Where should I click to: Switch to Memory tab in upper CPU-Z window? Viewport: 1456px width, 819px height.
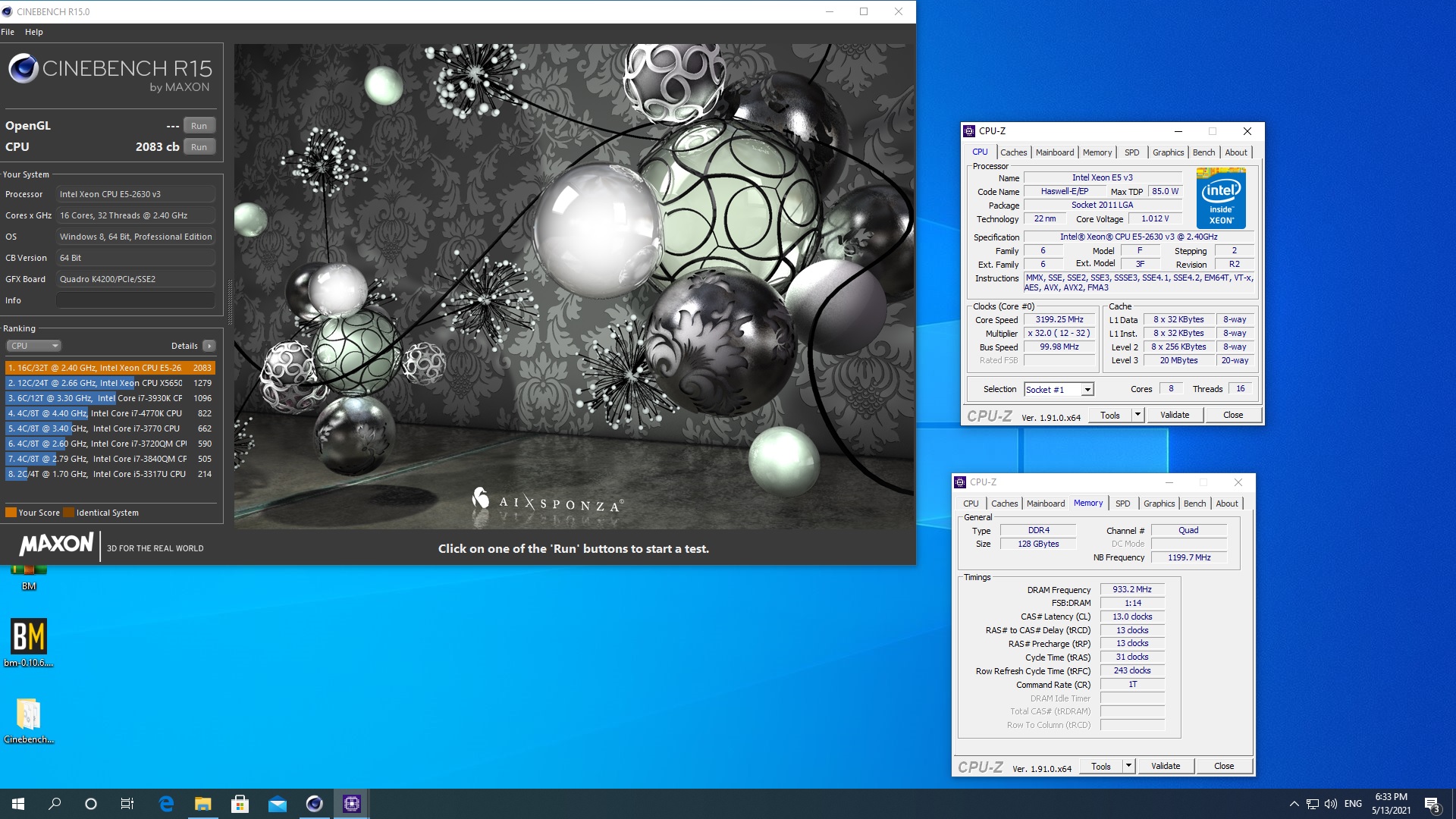pos(1097,152)
